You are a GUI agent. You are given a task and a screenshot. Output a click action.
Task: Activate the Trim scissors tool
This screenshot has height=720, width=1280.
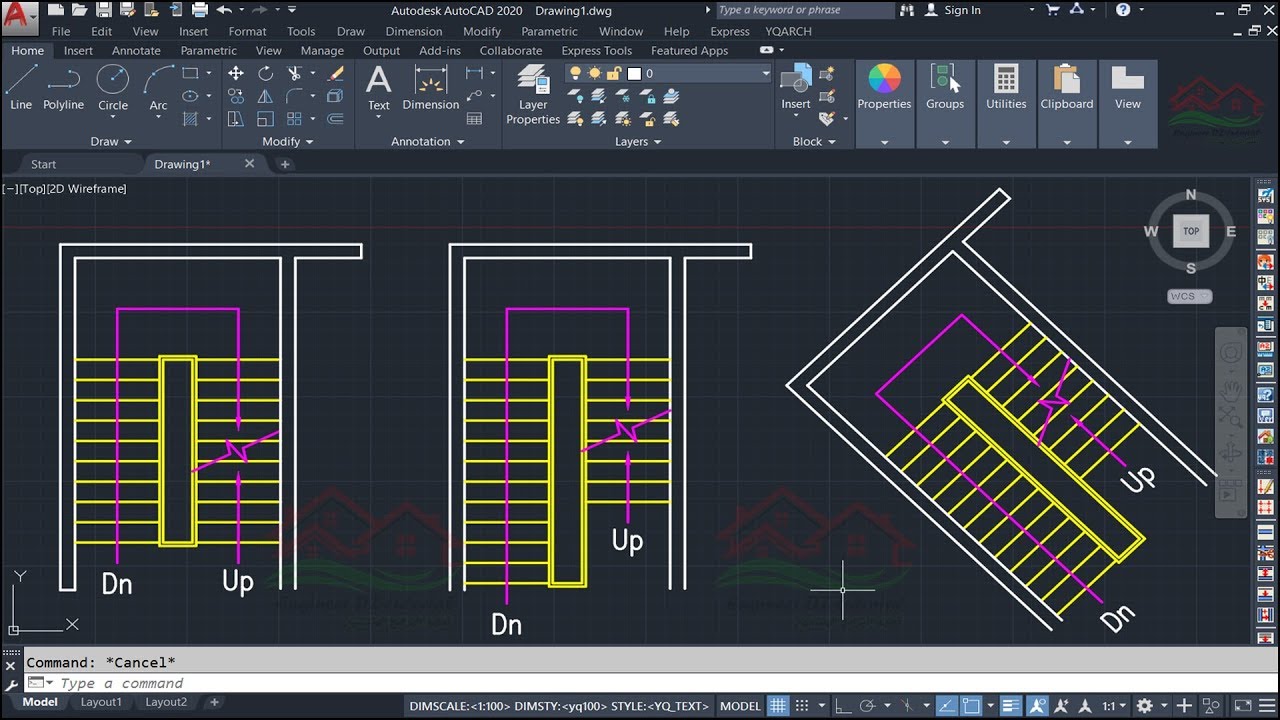(x=294, y=73)
